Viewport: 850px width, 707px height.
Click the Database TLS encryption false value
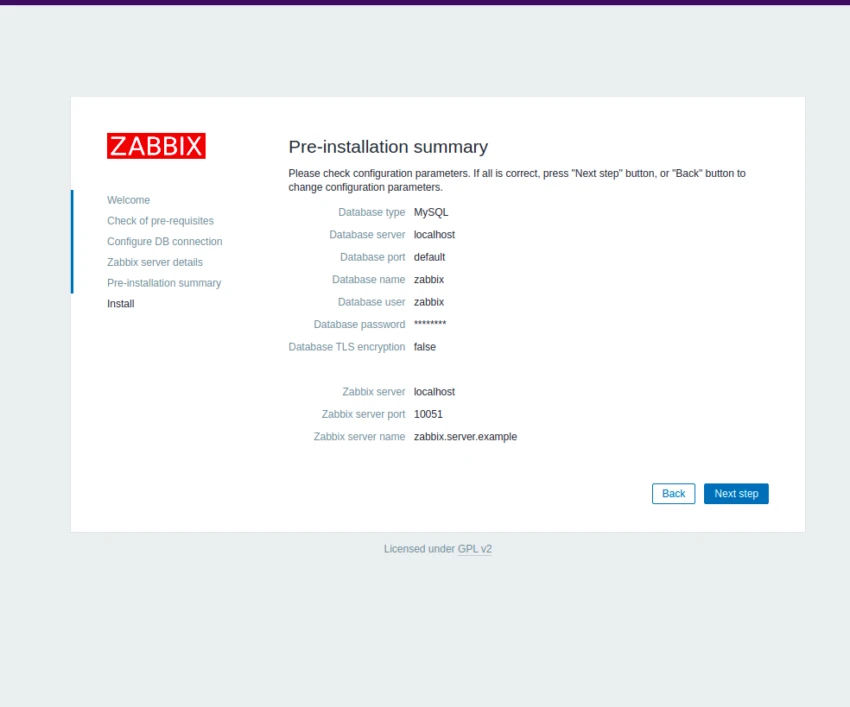(x=424, y=347)
